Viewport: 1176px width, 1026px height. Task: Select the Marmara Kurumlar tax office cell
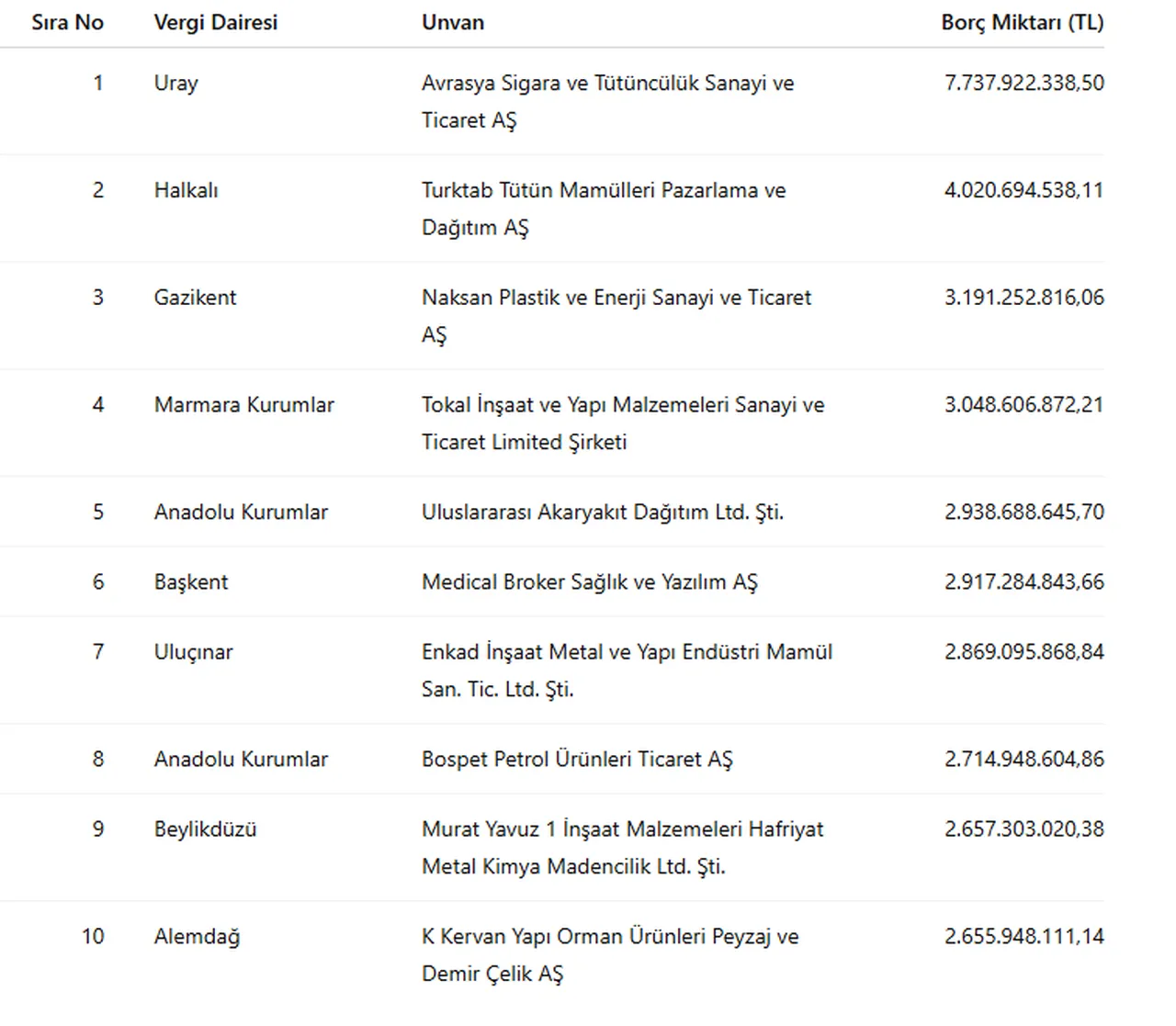(243, 405)
